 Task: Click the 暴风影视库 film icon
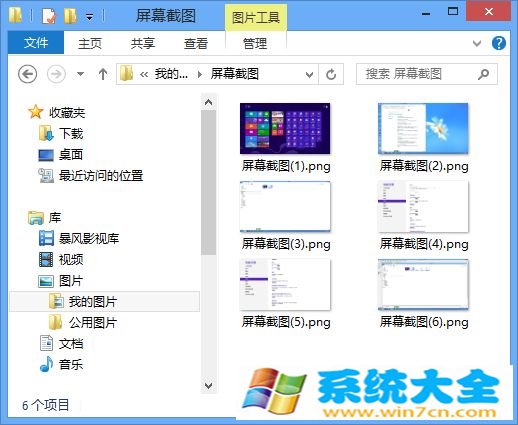point(46,238)
